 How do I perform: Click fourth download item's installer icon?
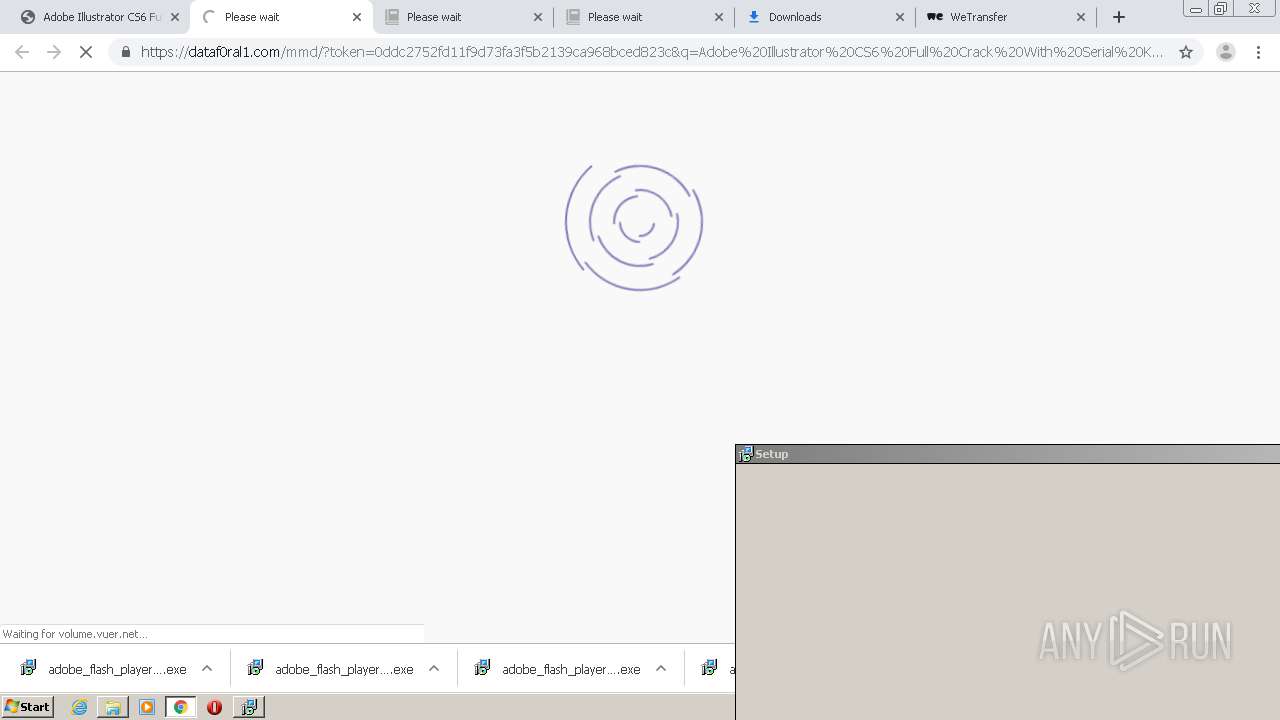(709, 668)
